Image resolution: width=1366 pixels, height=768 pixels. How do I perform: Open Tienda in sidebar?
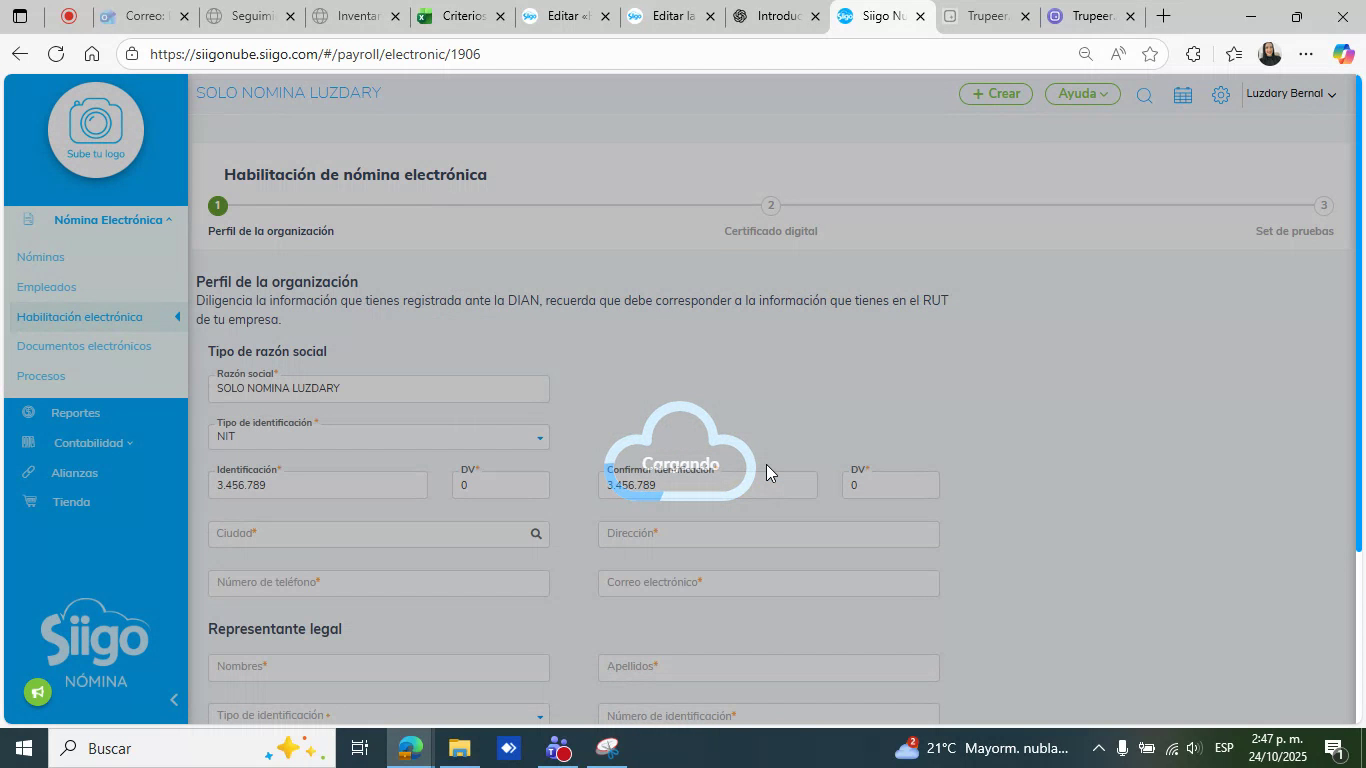pos(71,502)
